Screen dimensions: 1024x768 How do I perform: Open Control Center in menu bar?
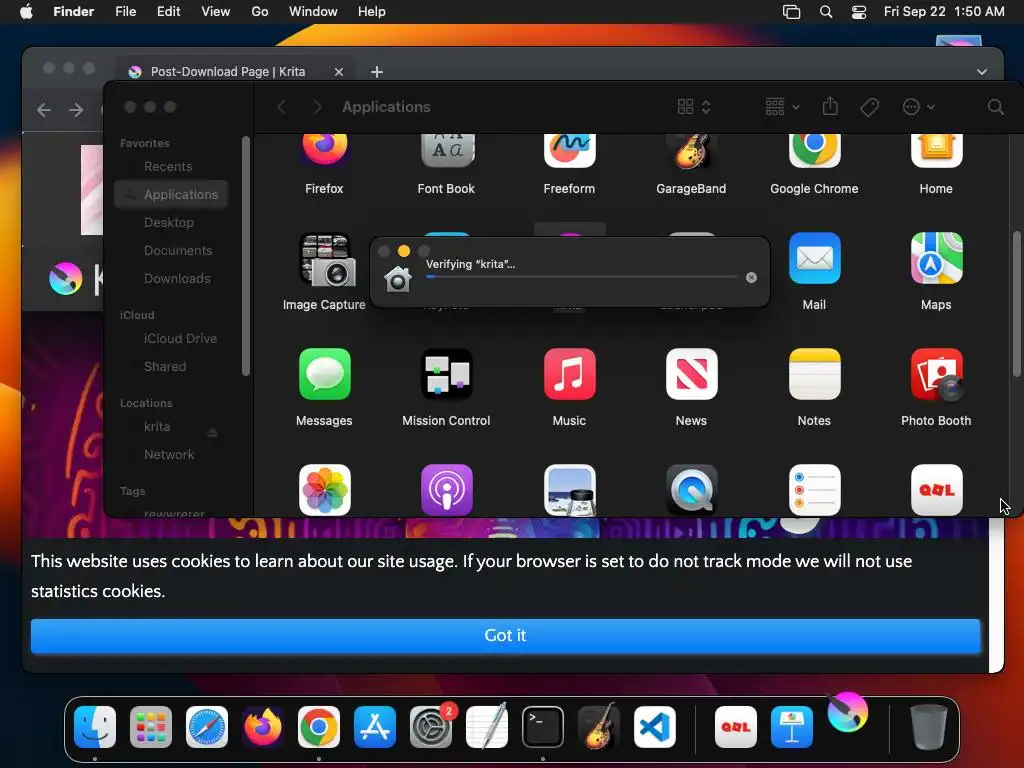(859, 12)
